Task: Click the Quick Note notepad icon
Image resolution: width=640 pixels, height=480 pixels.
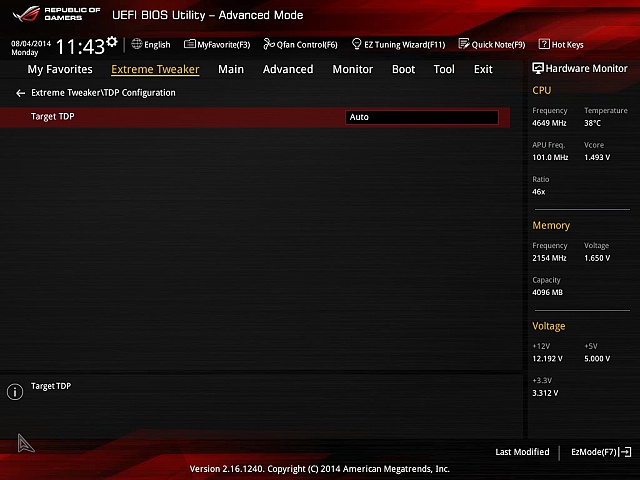Action: 464,44
